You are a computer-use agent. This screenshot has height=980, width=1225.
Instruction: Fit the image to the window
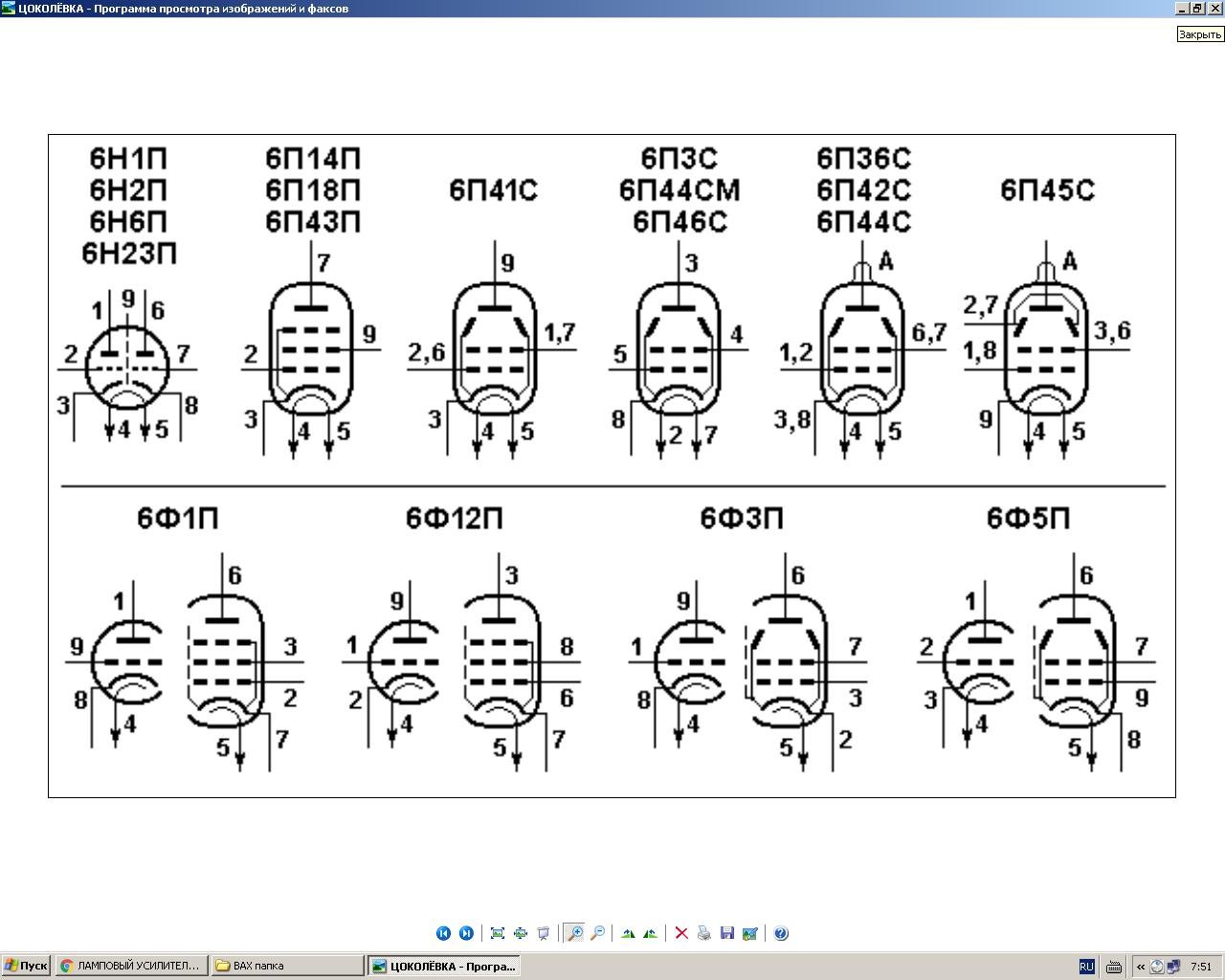point(498,933)
